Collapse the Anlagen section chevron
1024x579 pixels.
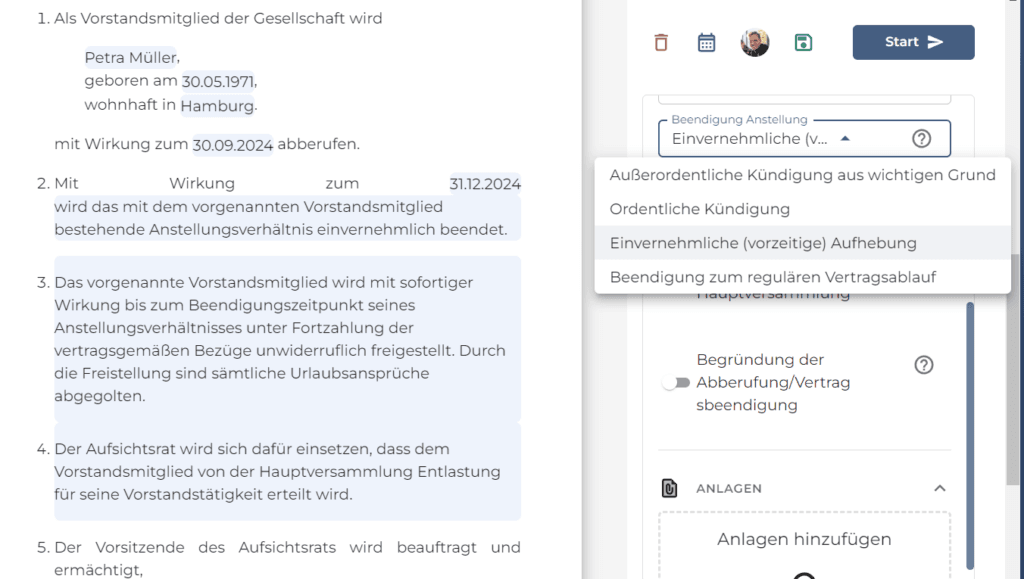pyautogui.click(x=940, y=488)
